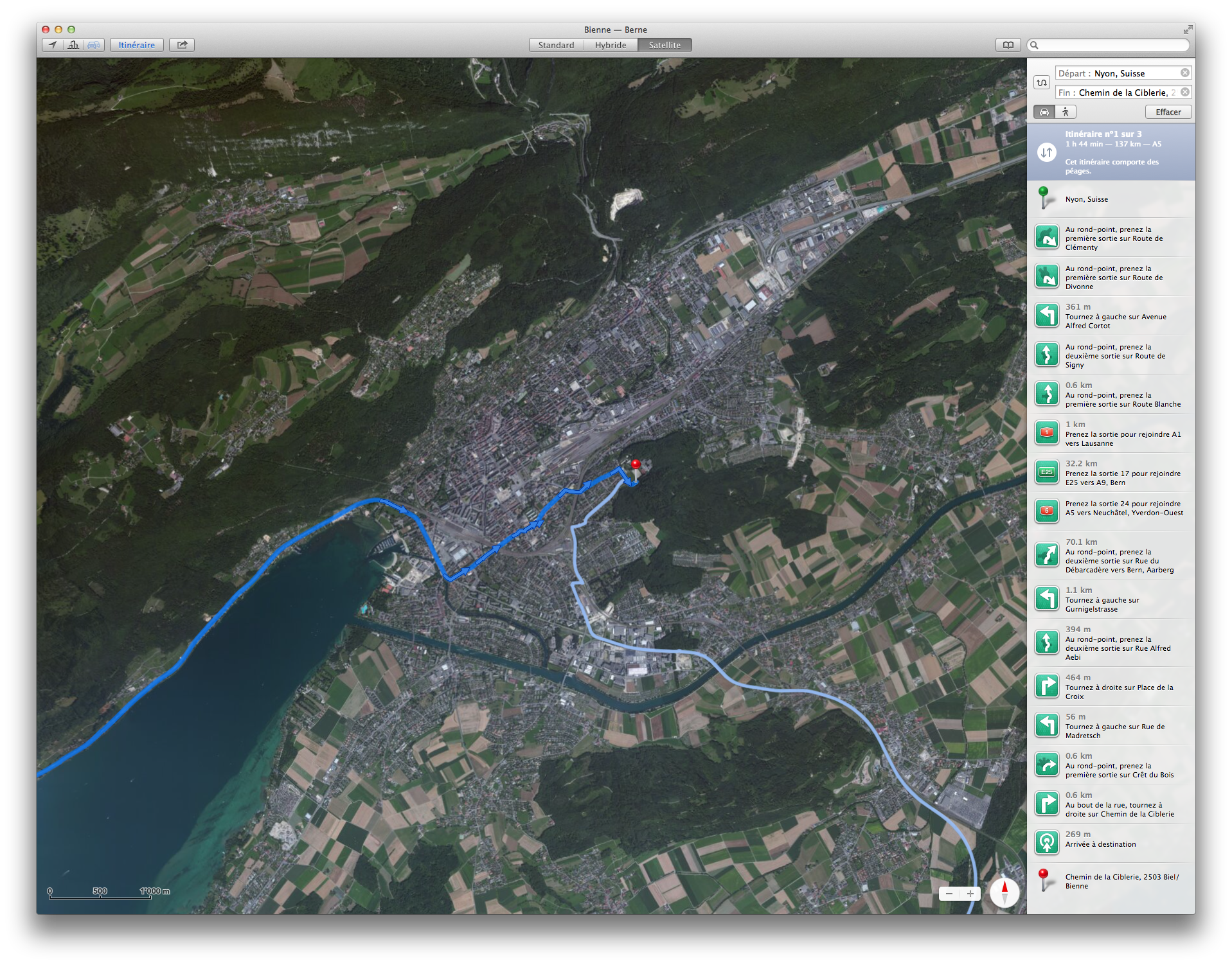Switch to the Hybride map view
Image resolution: width=1232 pixels, height=965 pixels.
pos(610,45)
